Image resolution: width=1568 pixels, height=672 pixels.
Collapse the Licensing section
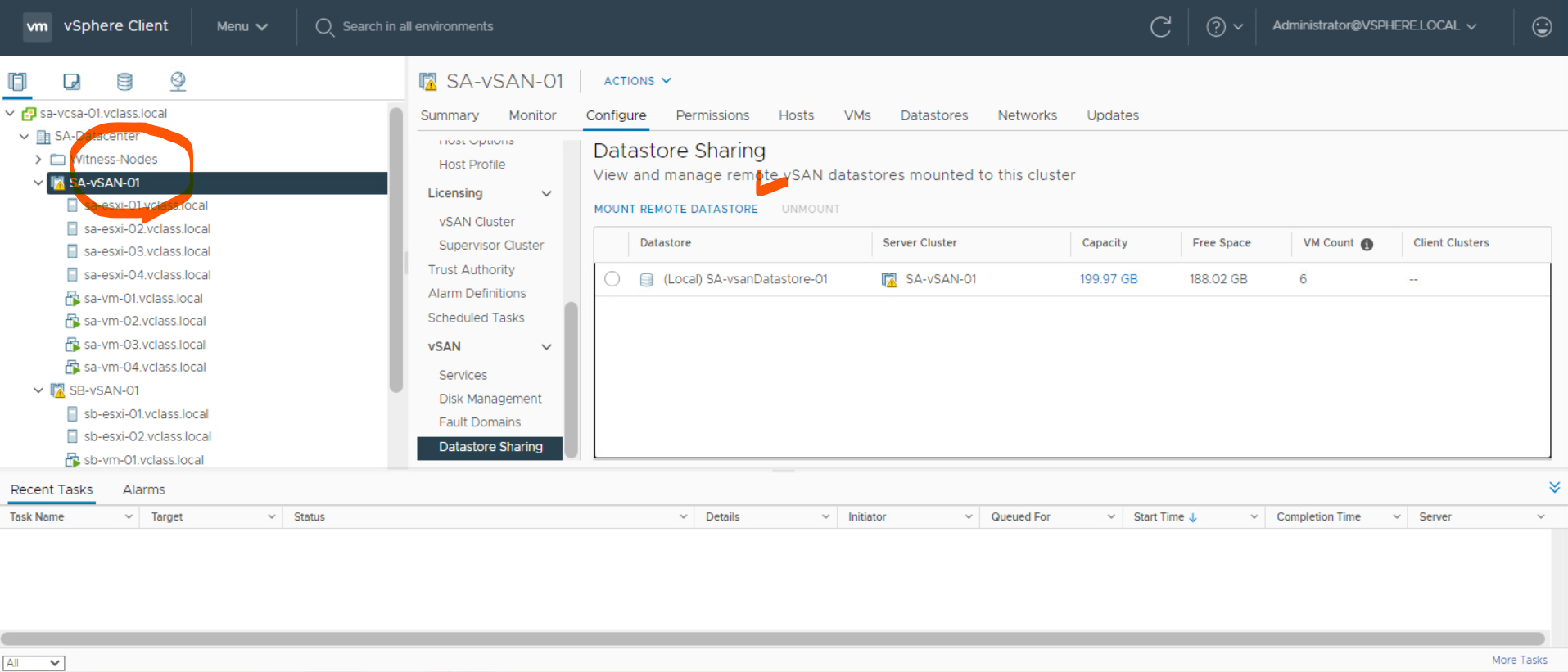click(x=546, y=193)
